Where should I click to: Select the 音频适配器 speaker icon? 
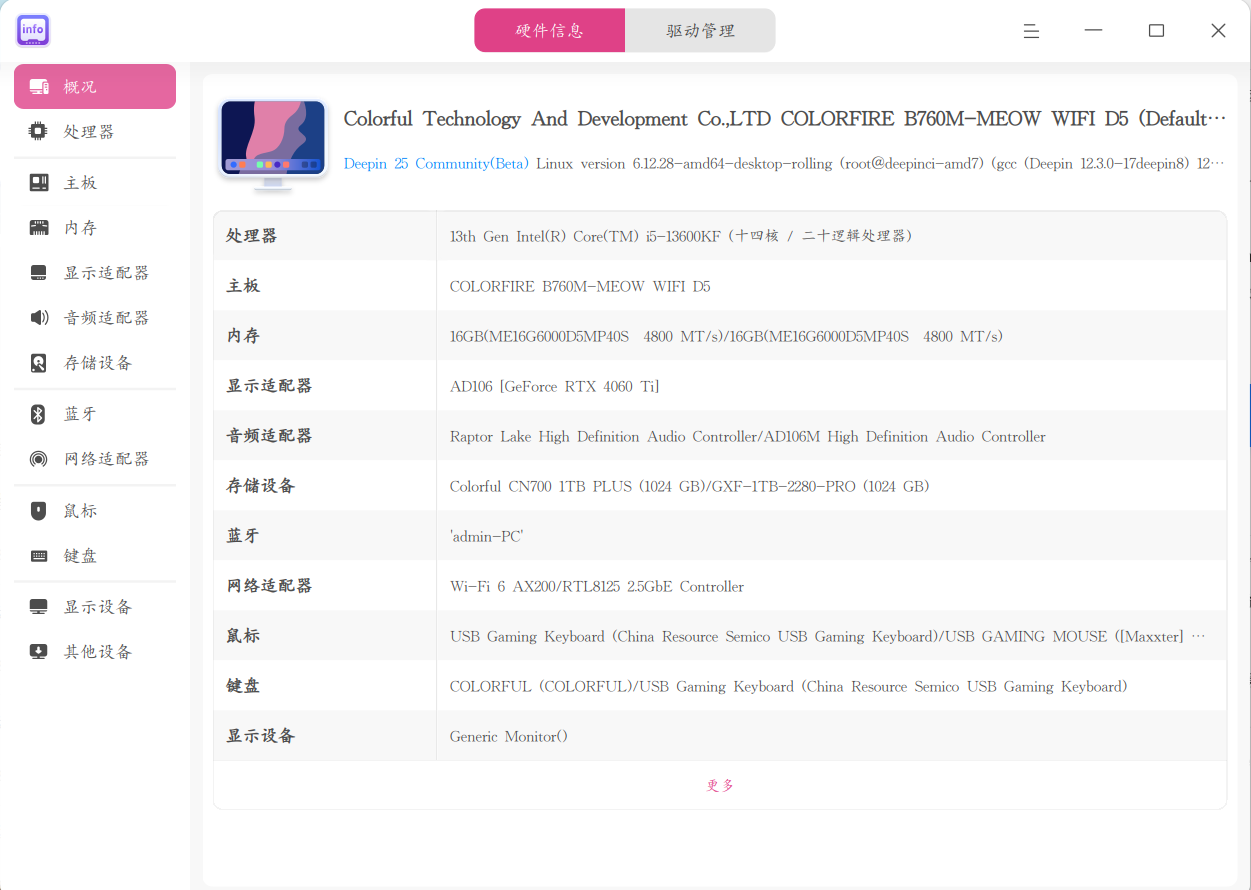coord(38,318)
